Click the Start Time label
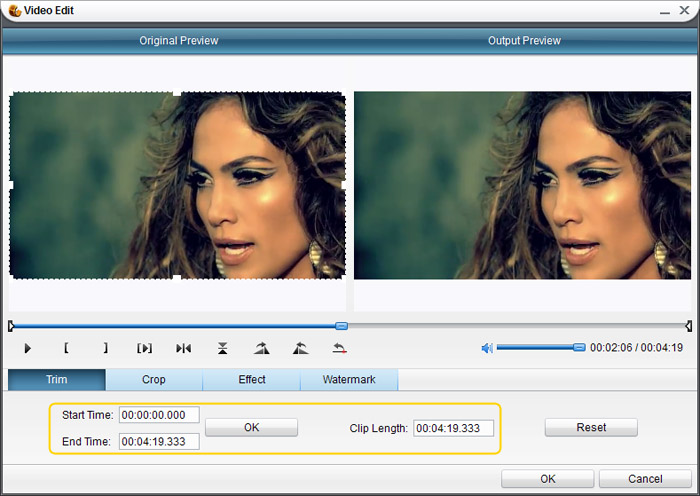 pos(88,415)
